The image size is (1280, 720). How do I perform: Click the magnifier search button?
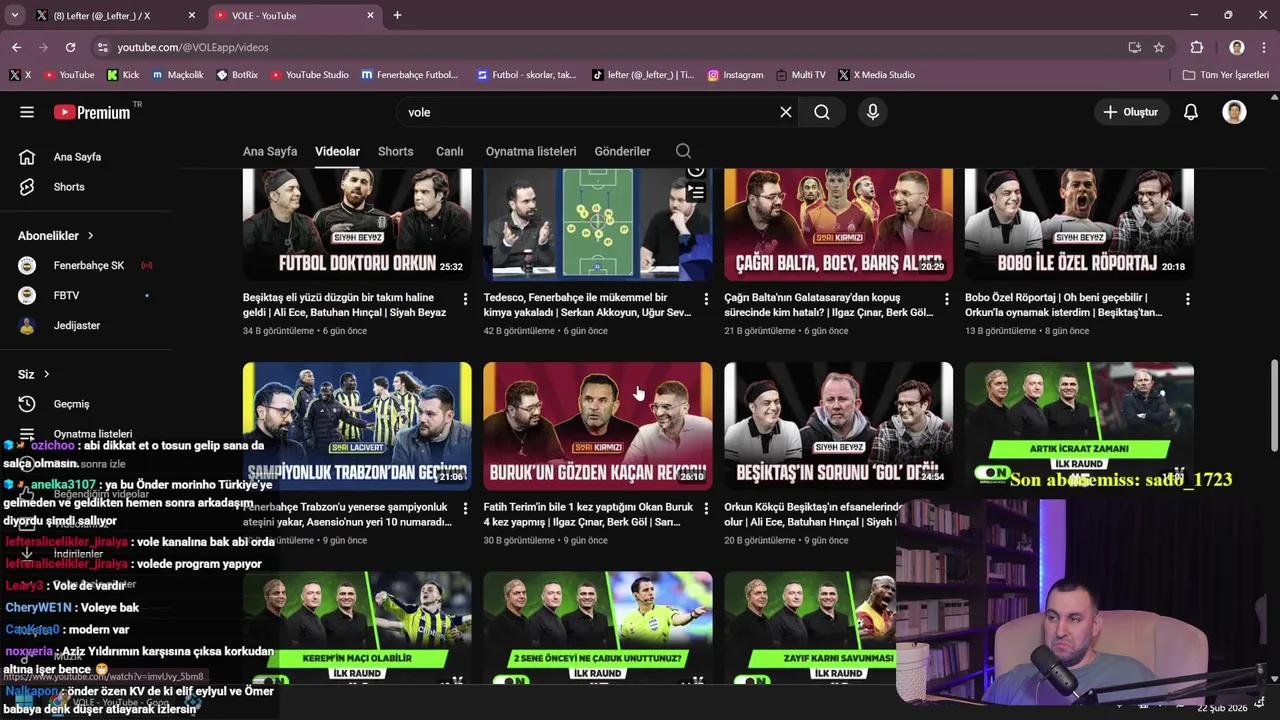pyautogui.click(x=822, y=112)
